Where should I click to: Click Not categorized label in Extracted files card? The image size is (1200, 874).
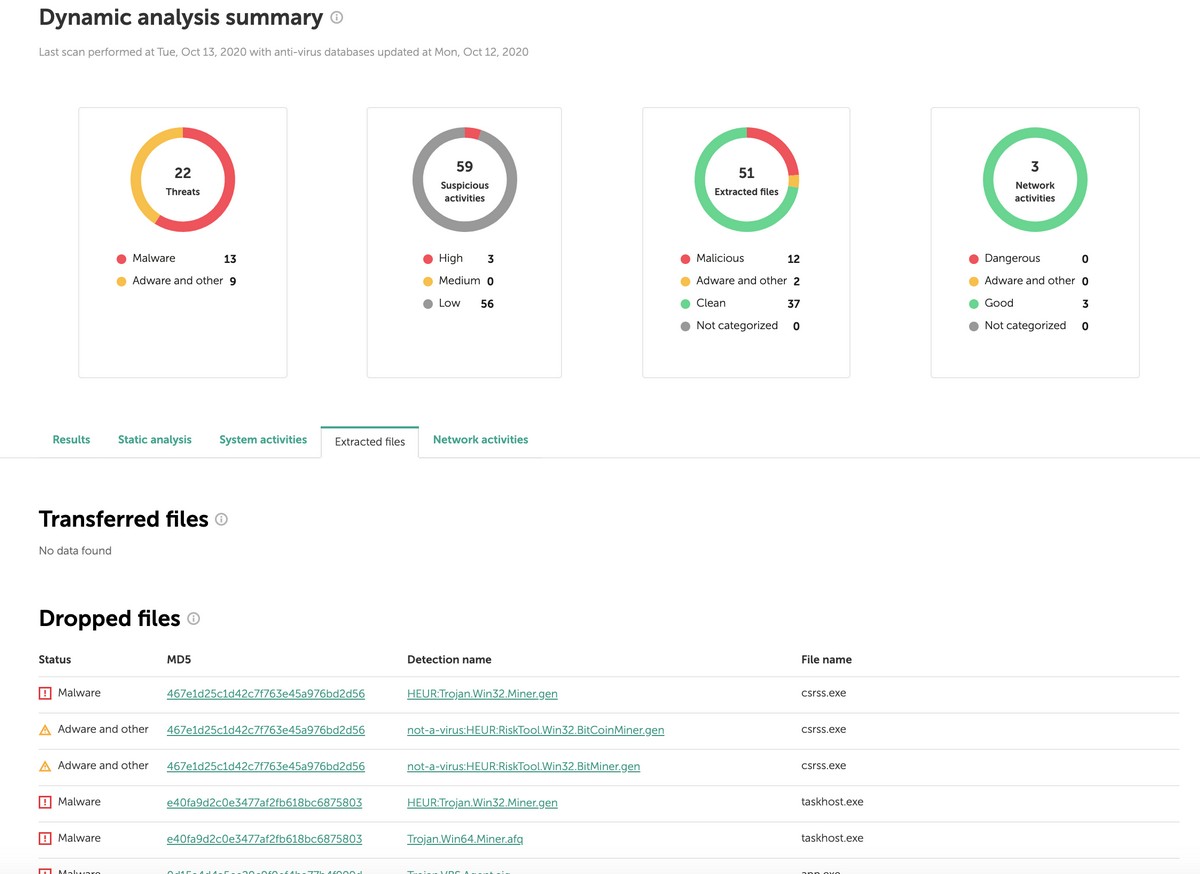click(737, 326)
